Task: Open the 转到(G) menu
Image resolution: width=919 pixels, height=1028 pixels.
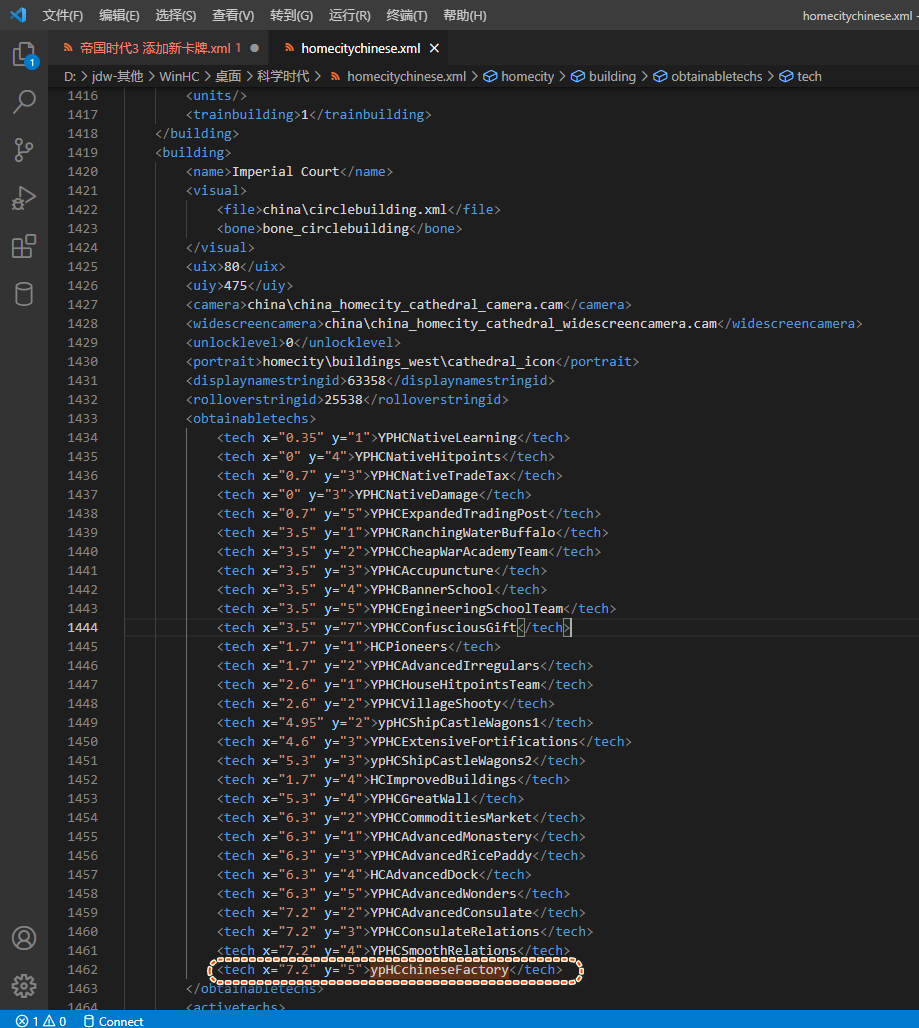Action: (x=292, y=15)
